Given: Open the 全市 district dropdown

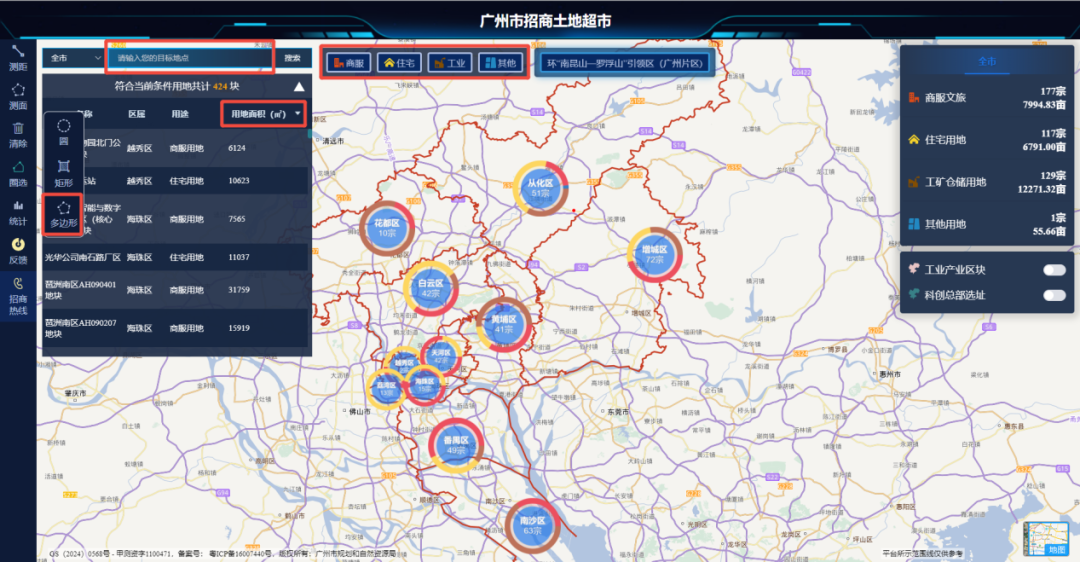Looking at the screenshot, I should (73, 58).
